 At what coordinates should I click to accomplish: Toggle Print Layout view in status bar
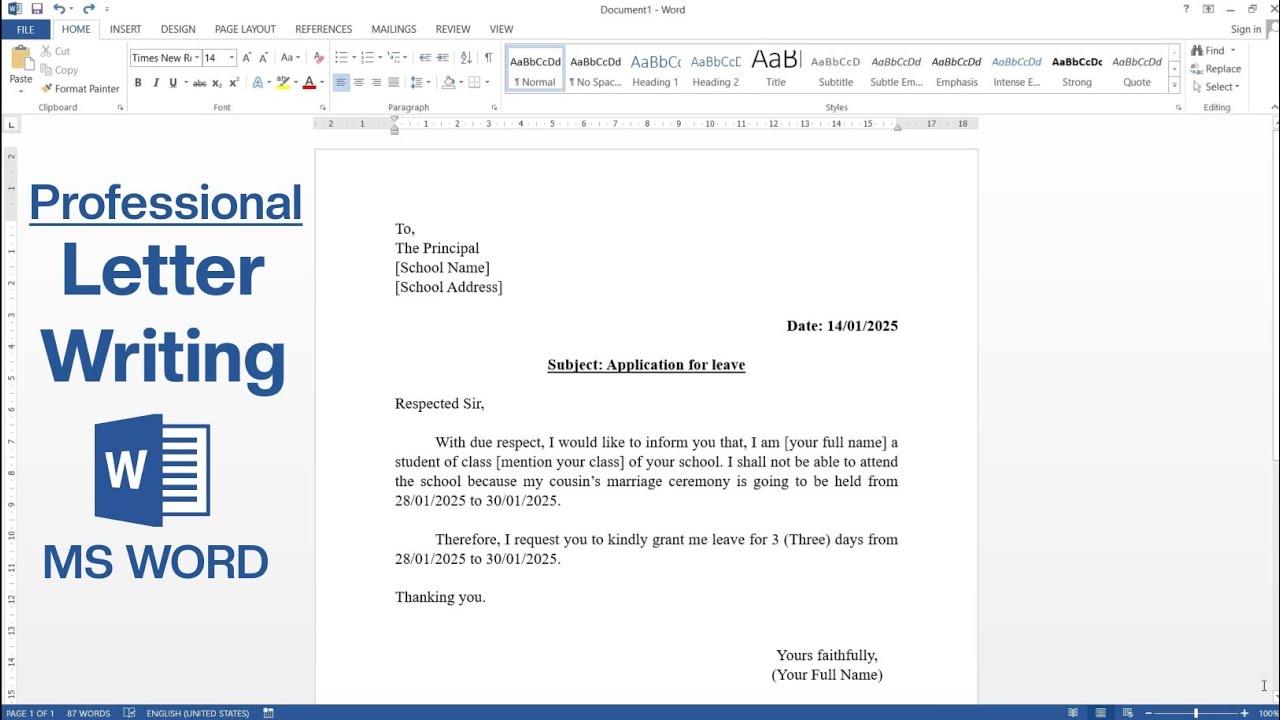coord(1101,713)
